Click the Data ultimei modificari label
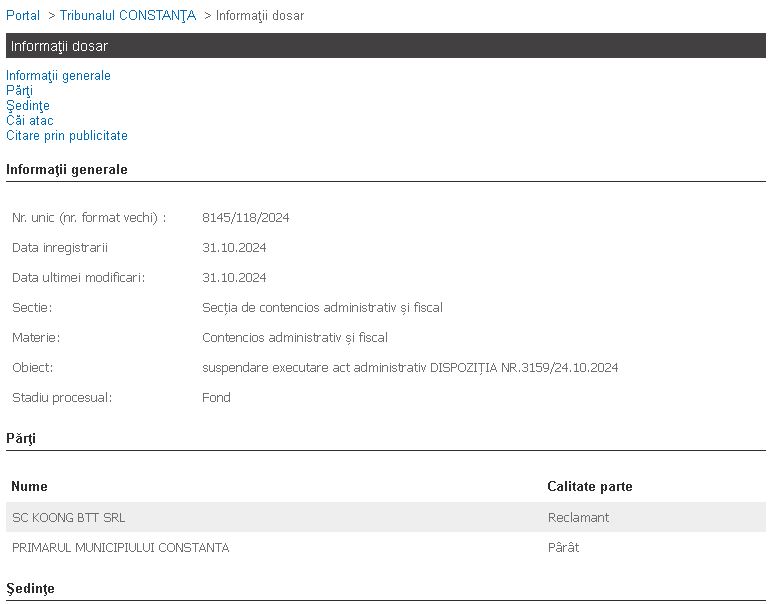This screenshot has height=604, width=777. 79,277
